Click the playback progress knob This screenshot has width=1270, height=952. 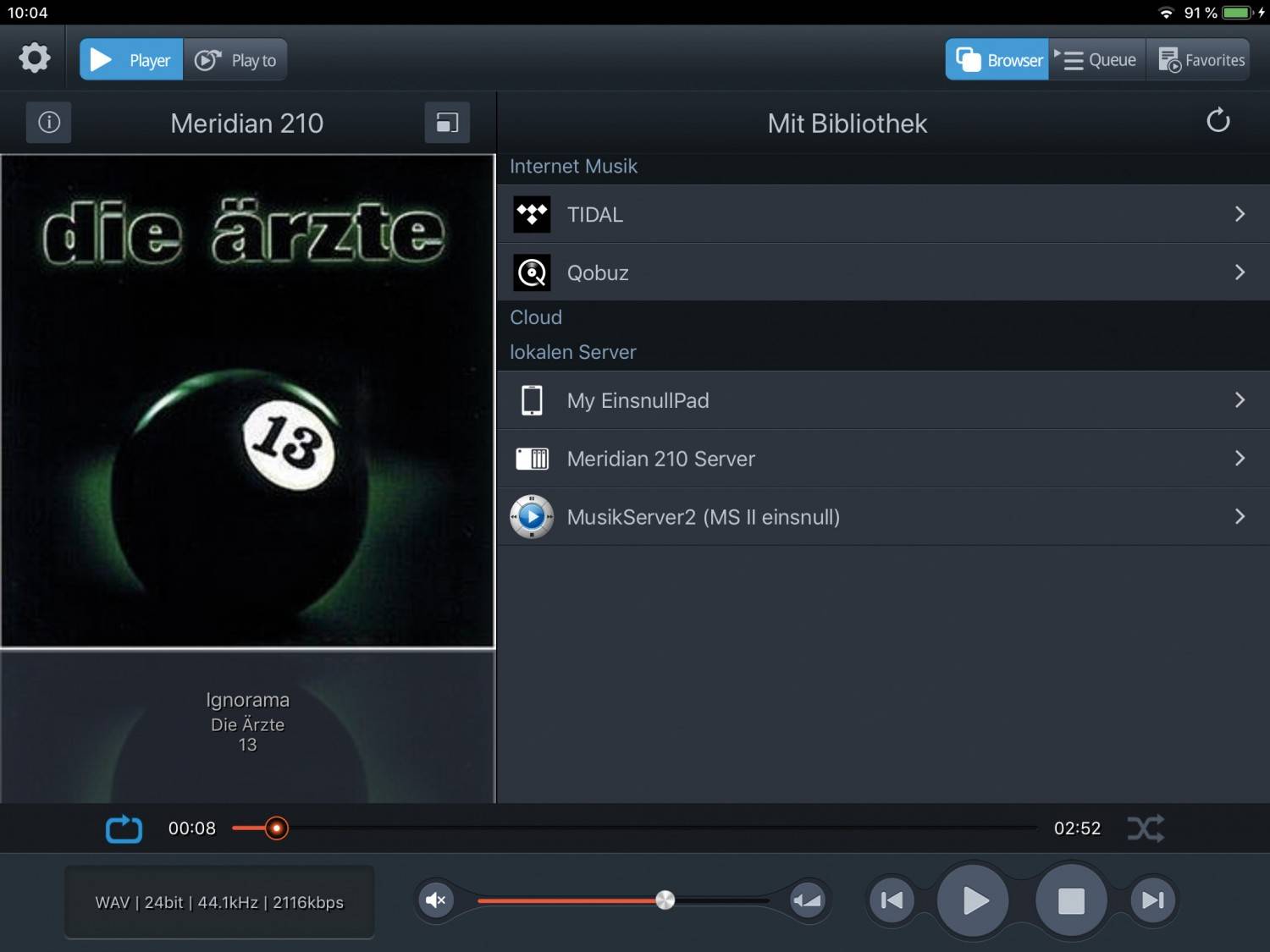(x=276, y=828)
